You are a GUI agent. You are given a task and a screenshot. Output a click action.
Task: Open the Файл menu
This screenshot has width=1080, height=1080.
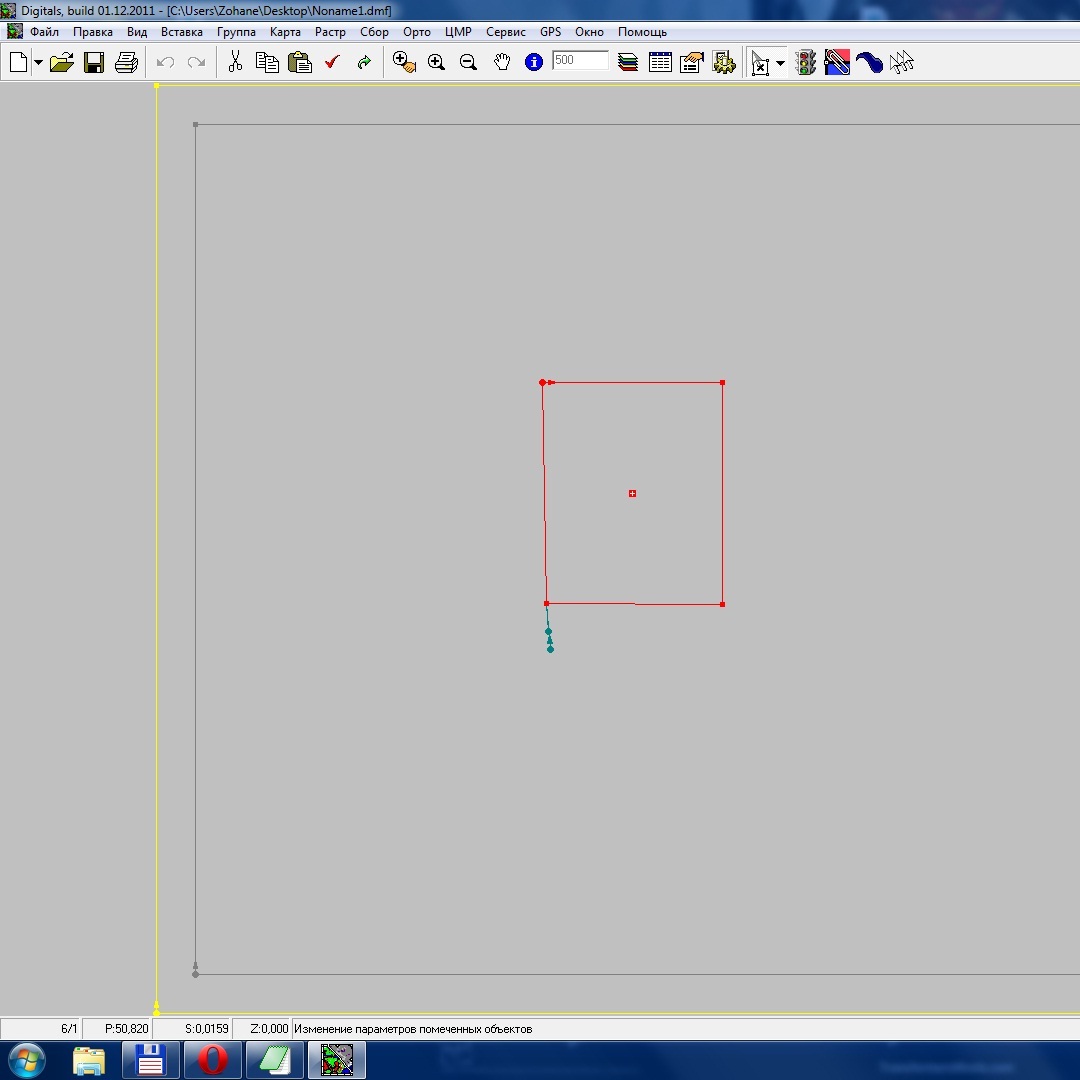pos(44,32)
